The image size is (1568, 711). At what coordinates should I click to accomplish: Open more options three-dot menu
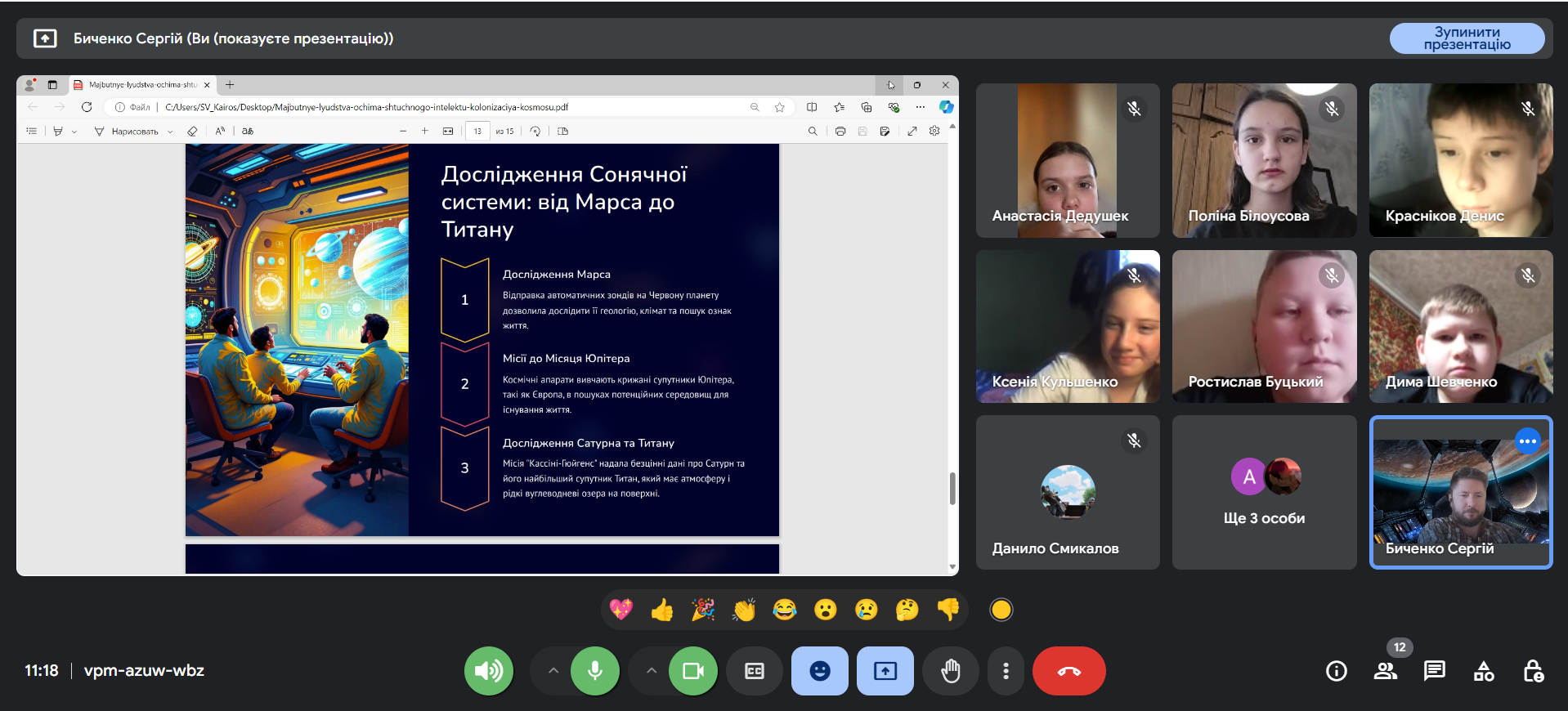1006,671
